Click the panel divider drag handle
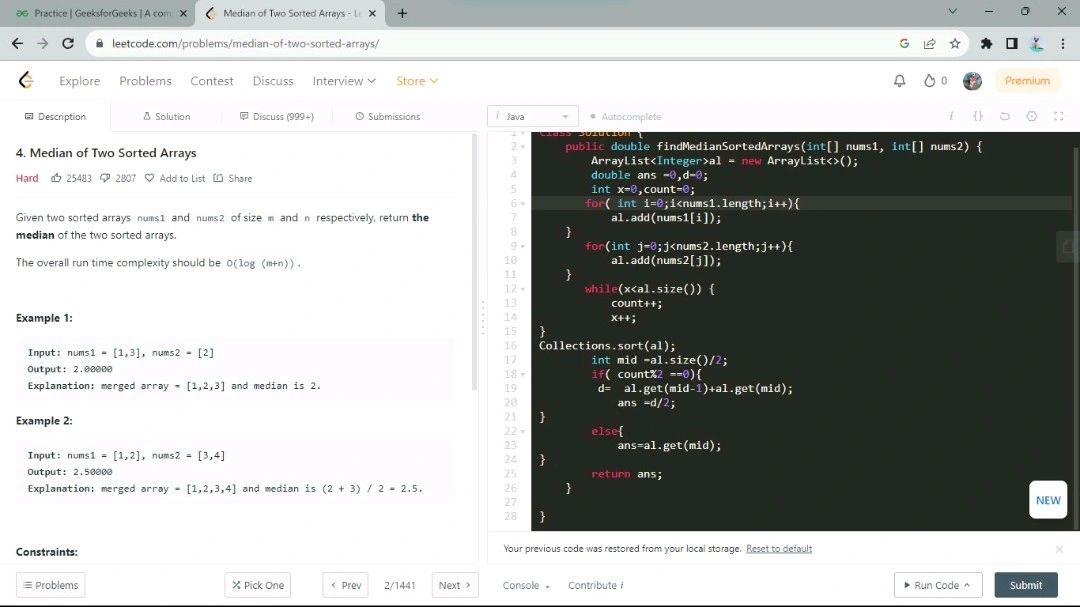 pyautogui.click(x=483, y=317)
